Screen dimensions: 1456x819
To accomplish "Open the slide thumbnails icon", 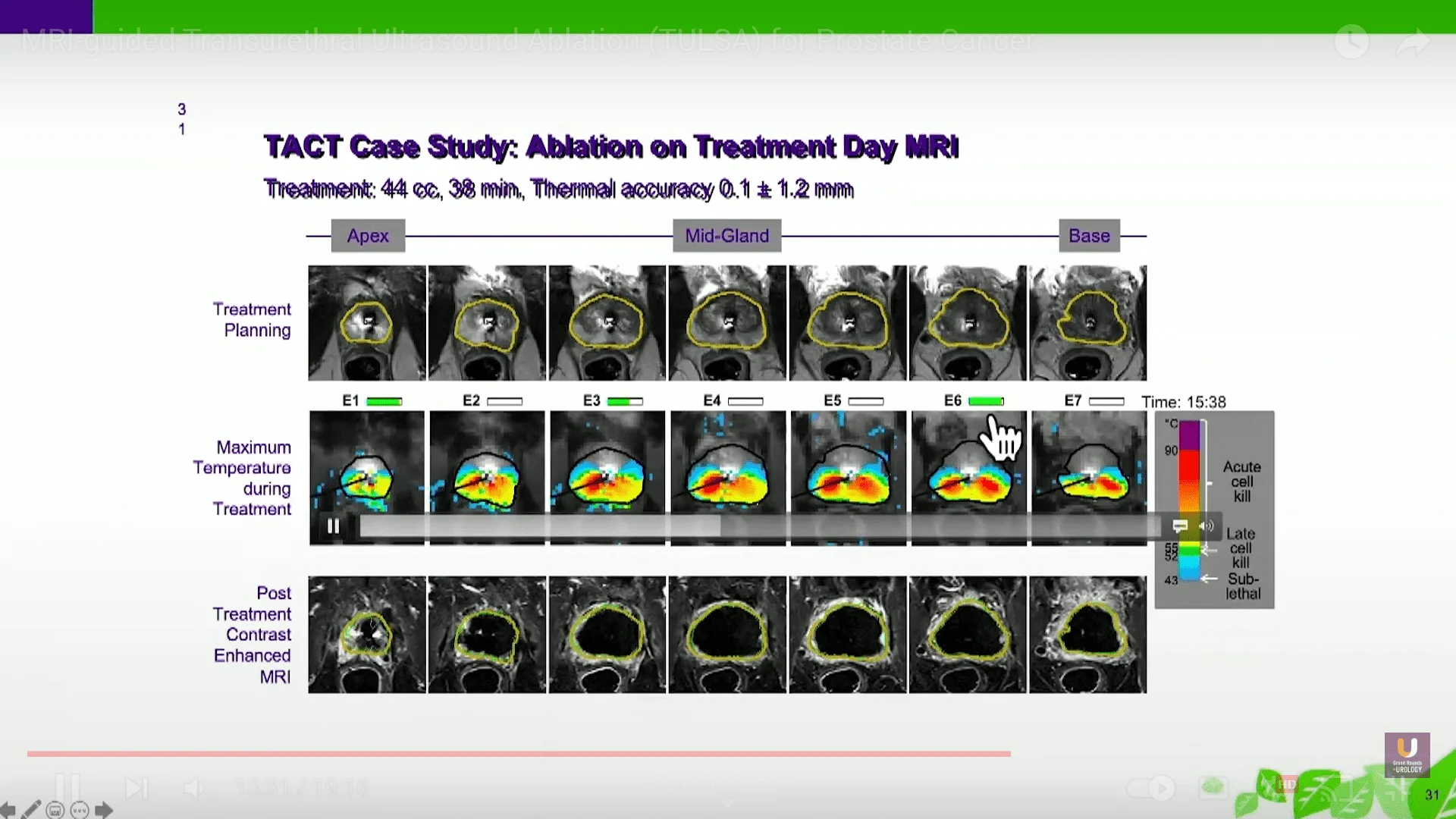I will point(54,810).
